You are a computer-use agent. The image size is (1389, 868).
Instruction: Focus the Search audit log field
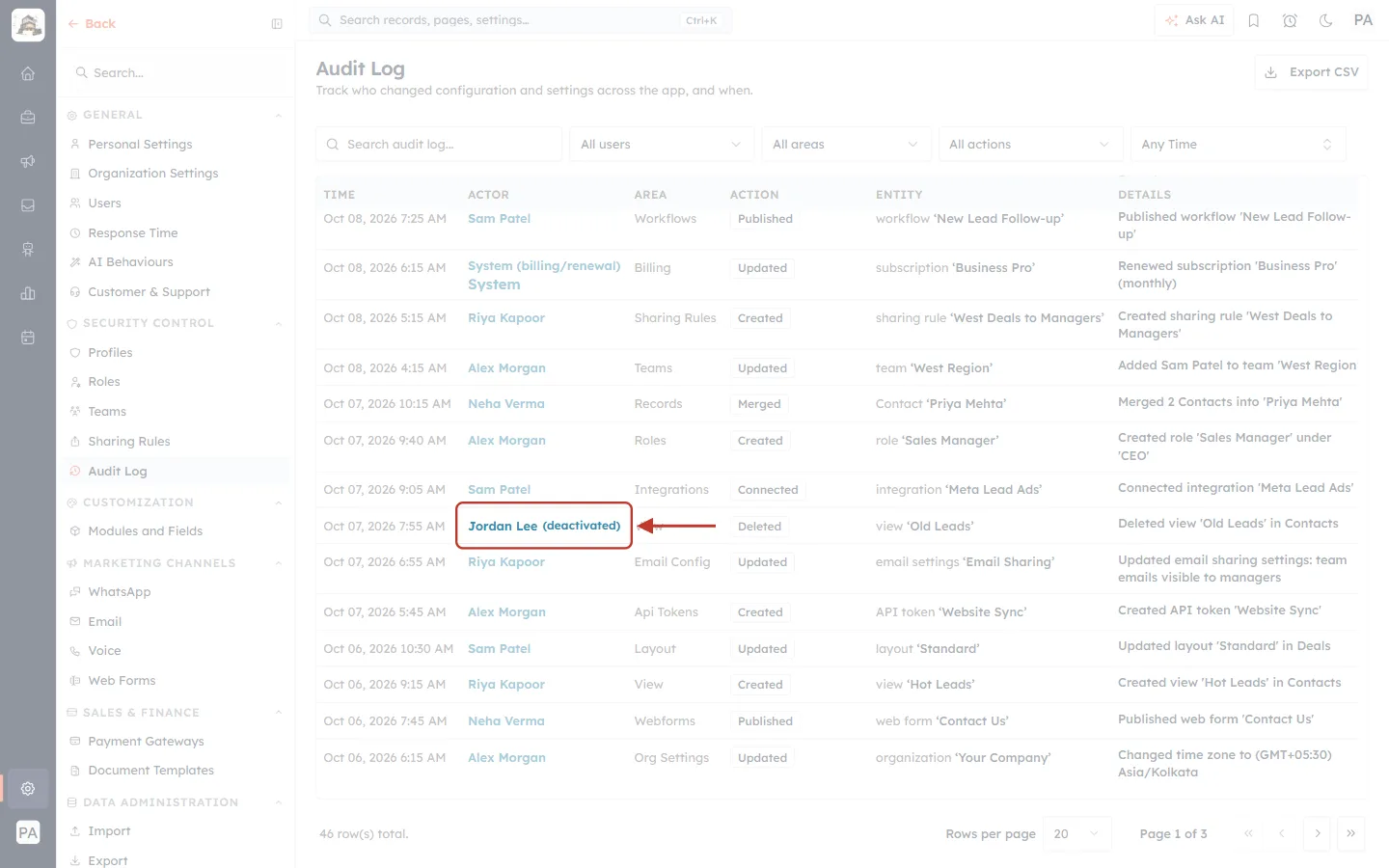point(439,145)
